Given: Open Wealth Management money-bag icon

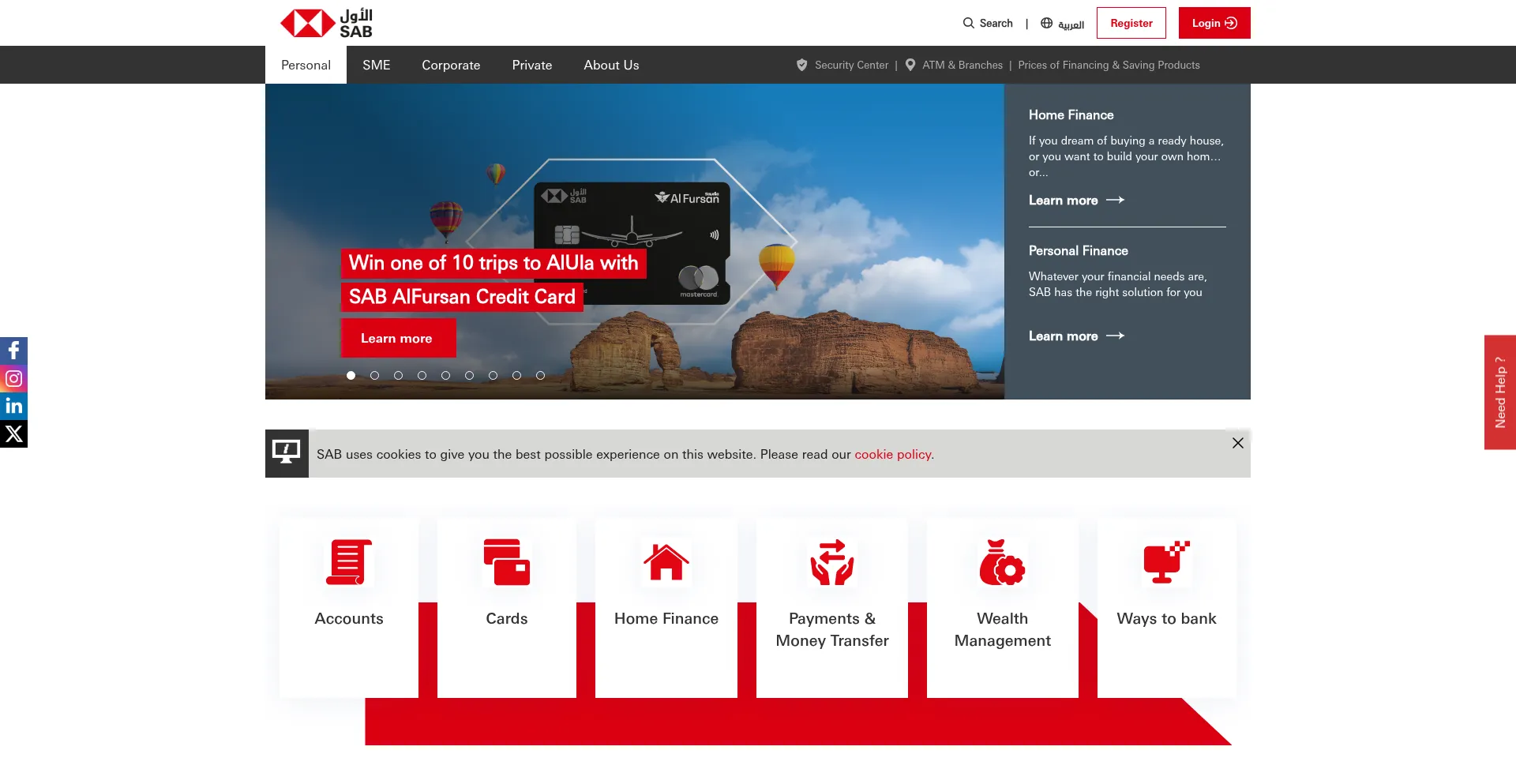Looking at the screenshot, I should (x=1001, y=562).
